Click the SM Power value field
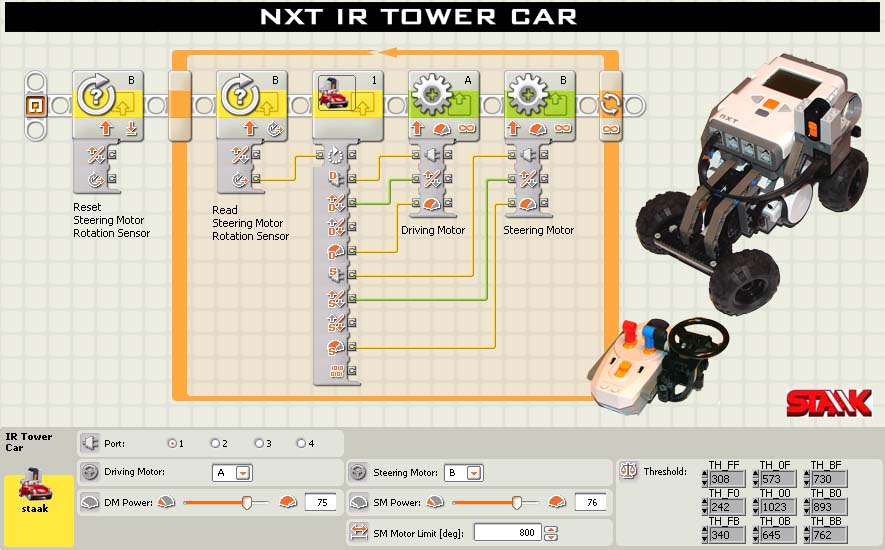 590,502
